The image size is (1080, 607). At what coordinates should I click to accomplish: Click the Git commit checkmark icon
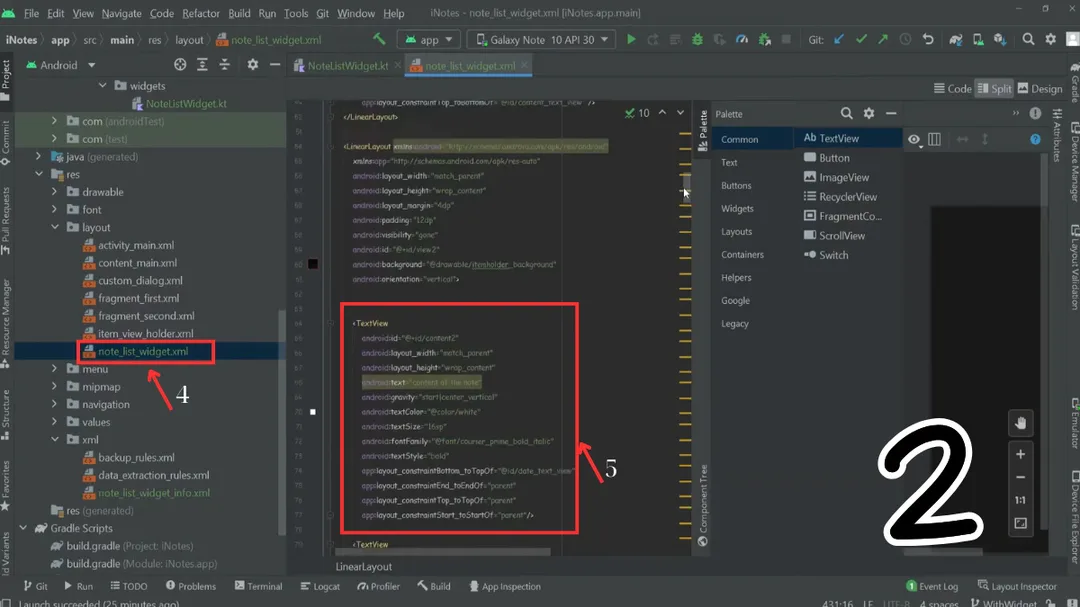pyautogui.click(x=860, y=40)
